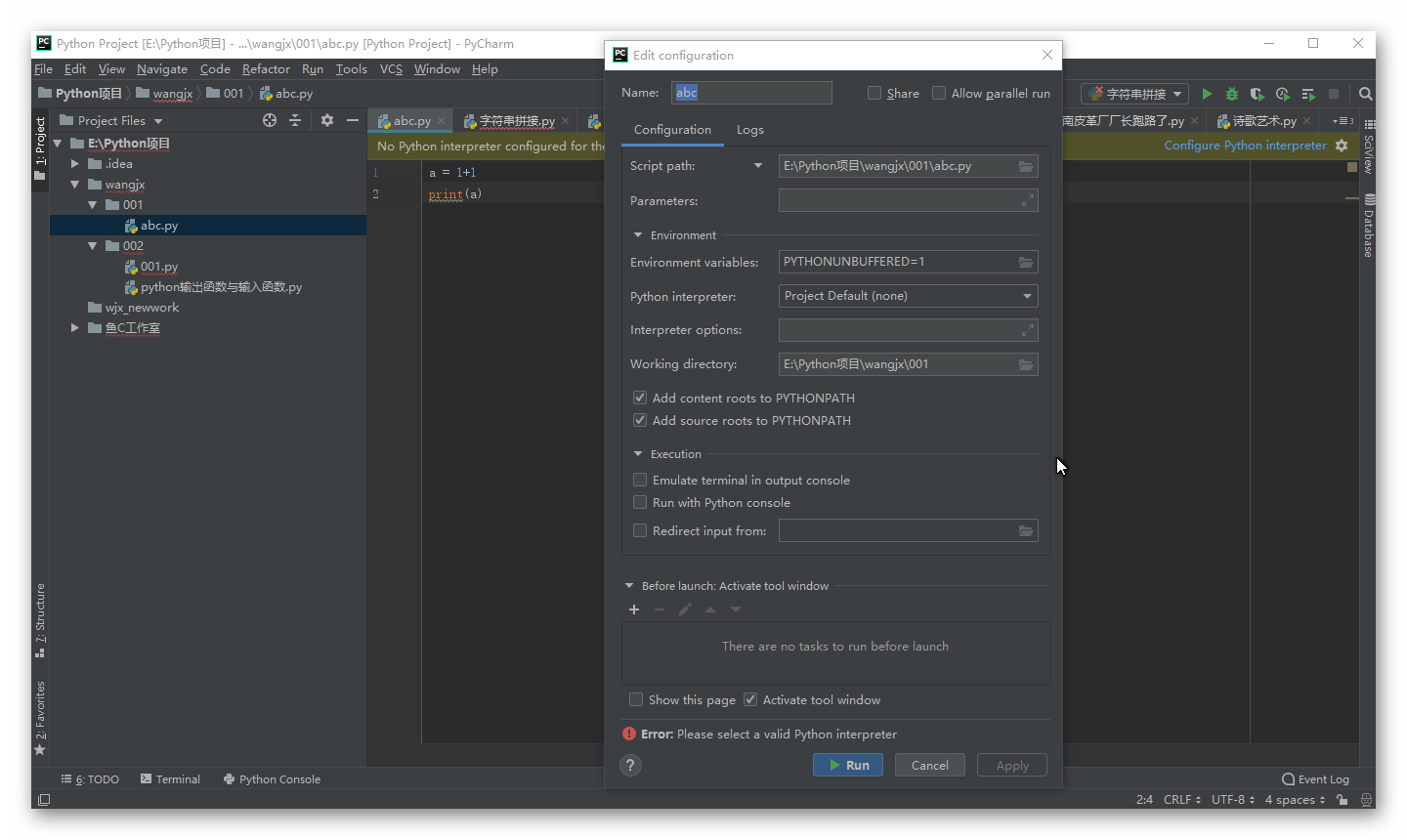Click the Run button in dialog
This screenshot has width=1407, height=840.
coord(848,765)
